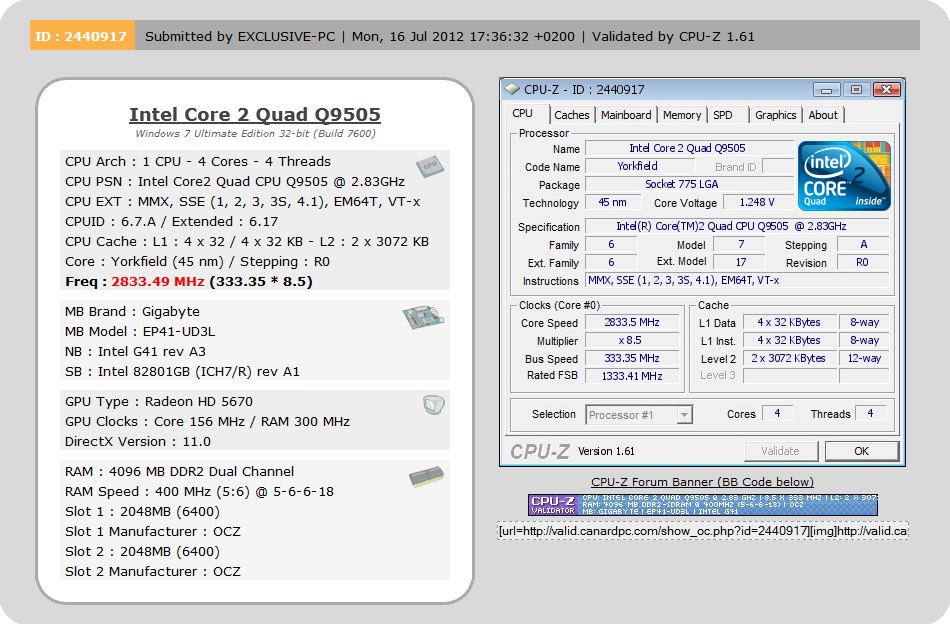
Task: Click the Technology value 45 nm
Action: coord(612,202)
